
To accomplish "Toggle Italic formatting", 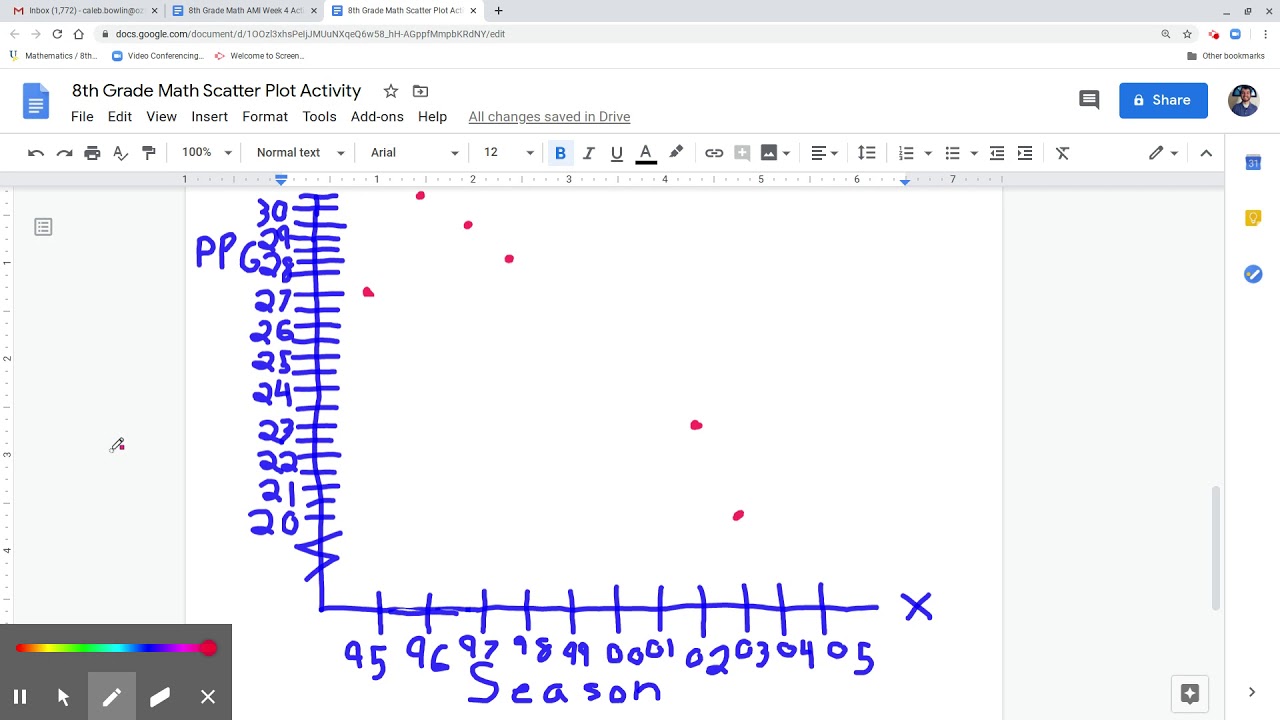I will coord(588,153).
